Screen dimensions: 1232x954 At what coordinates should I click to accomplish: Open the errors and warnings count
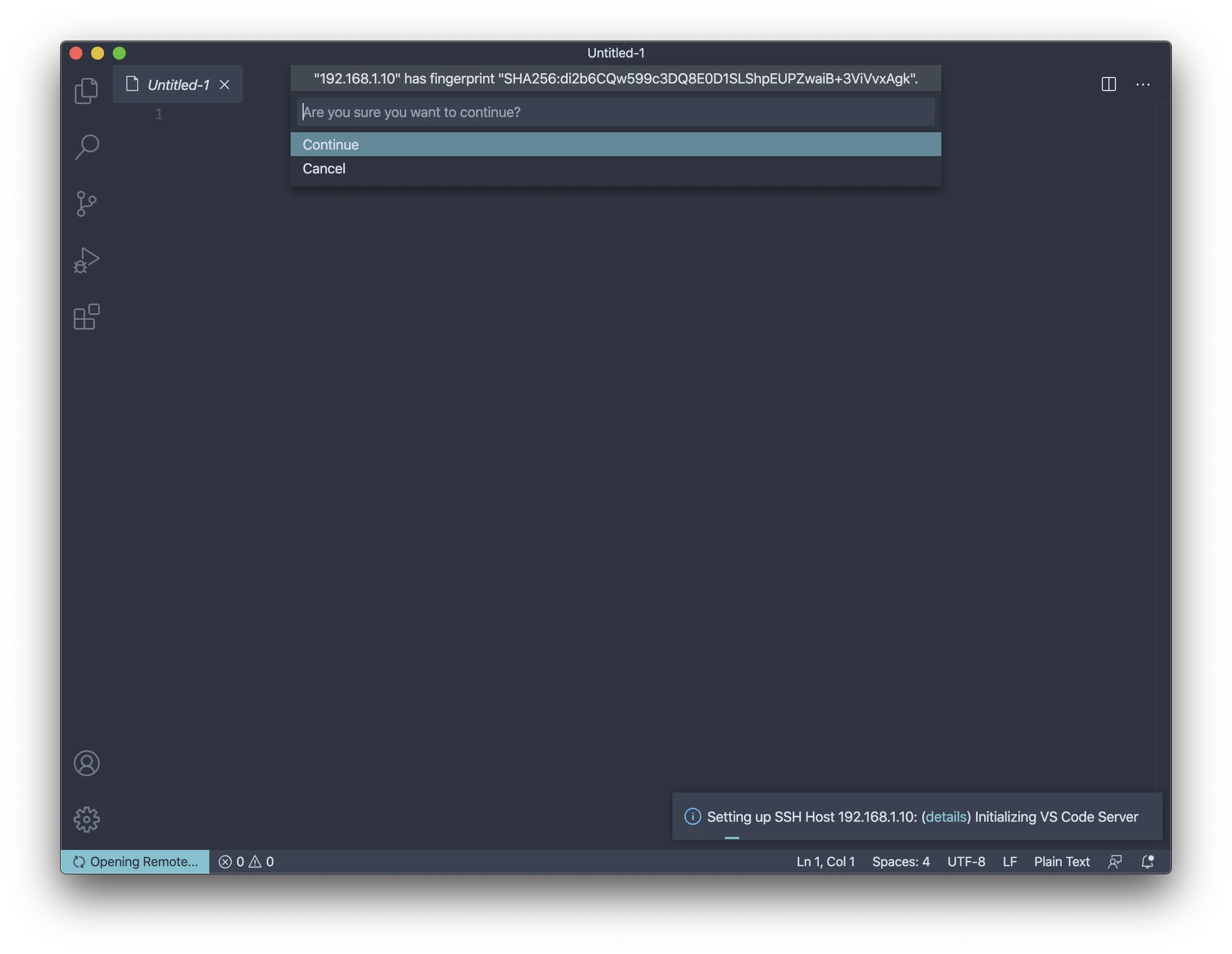(x=246, y=861)
